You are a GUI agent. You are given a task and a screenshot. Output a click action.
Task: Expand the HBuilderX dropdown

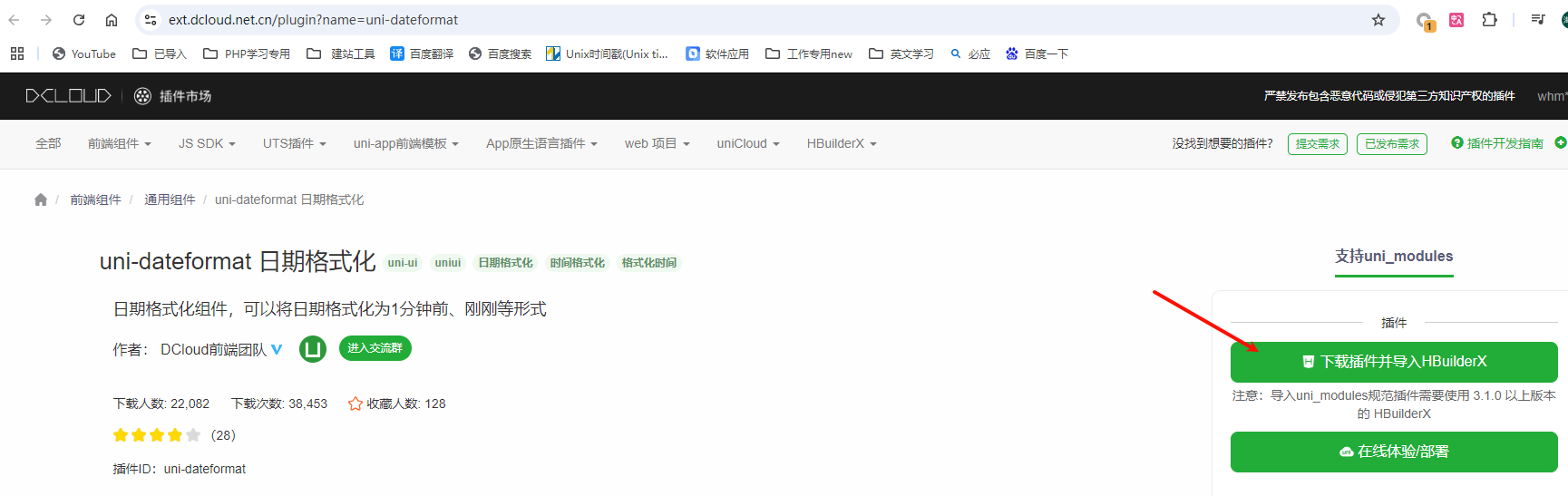click(x=842, y=143)
